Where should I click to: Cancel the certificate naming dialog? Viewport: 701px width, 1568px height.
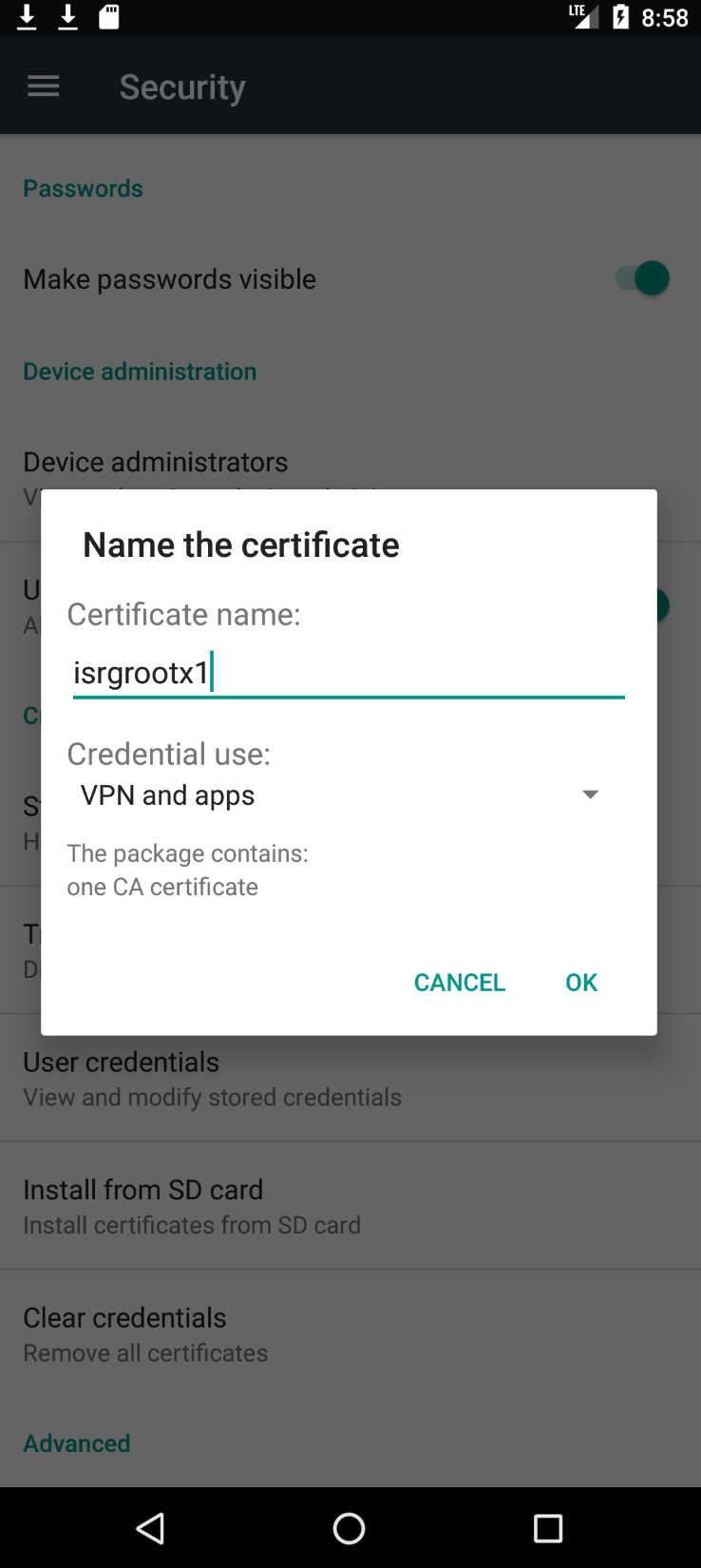click(x=460, y=983)
